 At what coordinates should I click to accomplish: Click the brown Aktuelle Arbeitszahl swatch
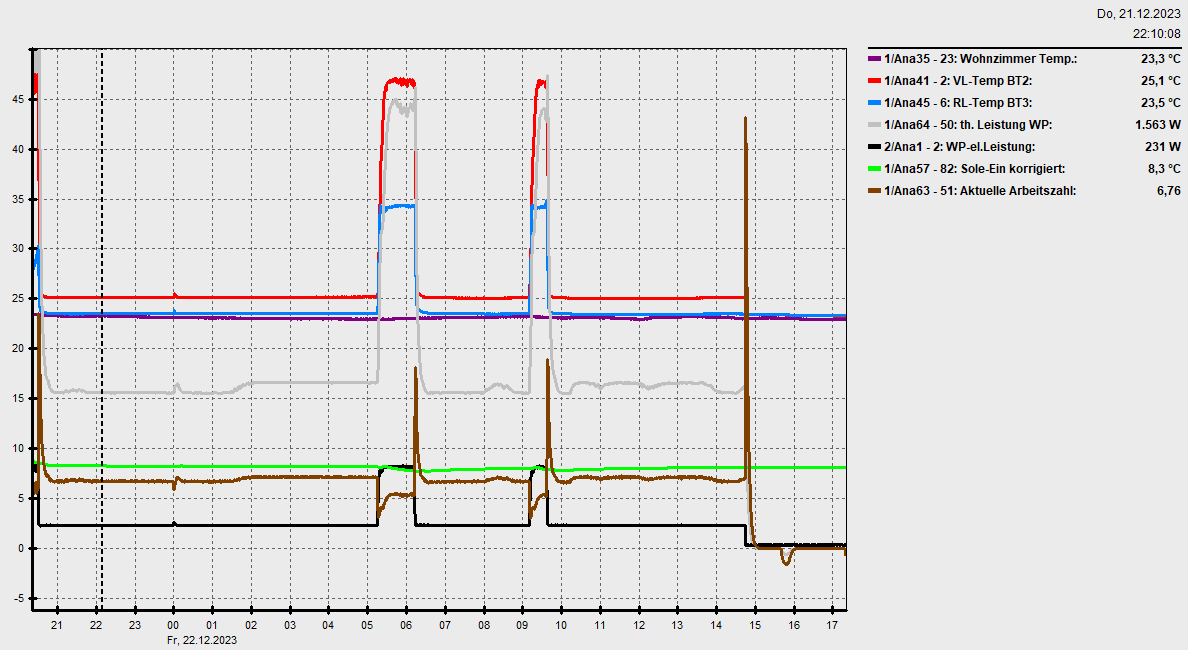click(x=875, y=191)
